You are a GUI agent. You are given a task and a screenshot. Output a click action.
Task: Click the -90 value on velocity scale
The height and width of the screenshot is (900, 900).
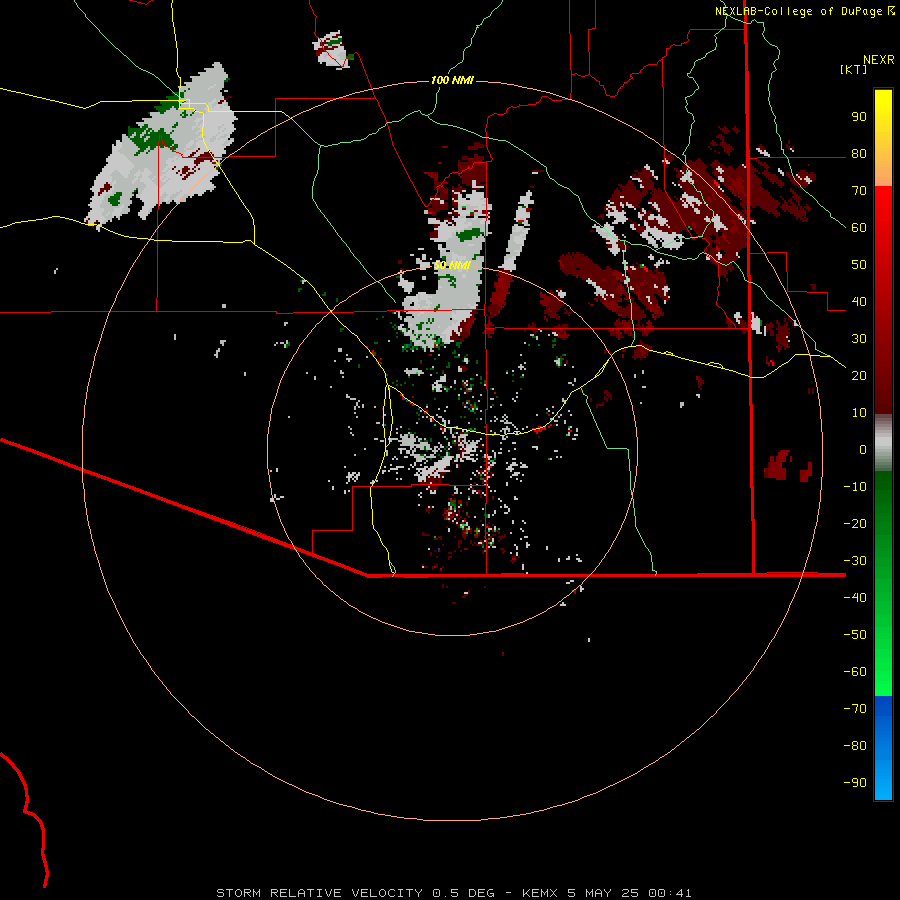coord(855,782)
